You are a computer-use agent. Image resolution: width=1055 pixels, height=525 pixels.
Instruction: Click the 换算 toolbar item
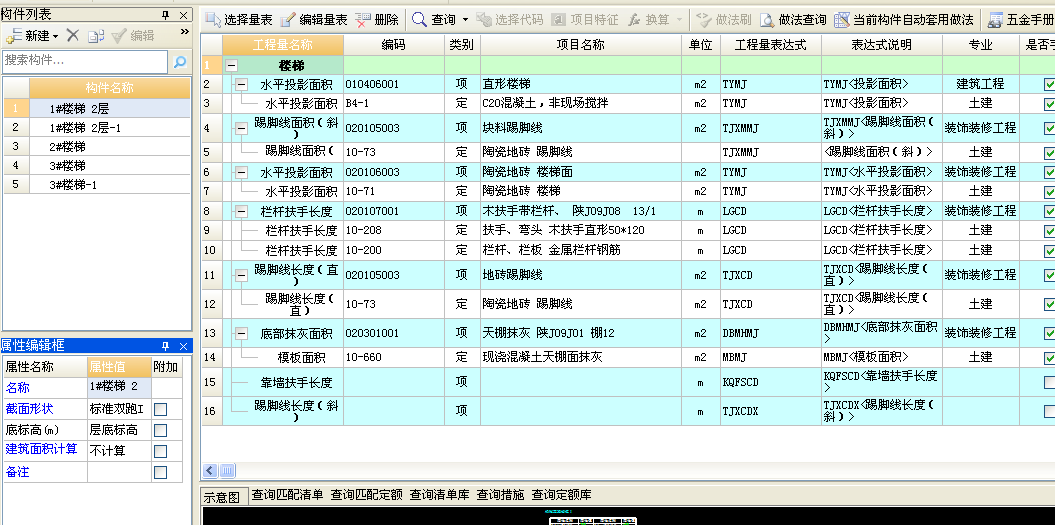click(649, 20)
